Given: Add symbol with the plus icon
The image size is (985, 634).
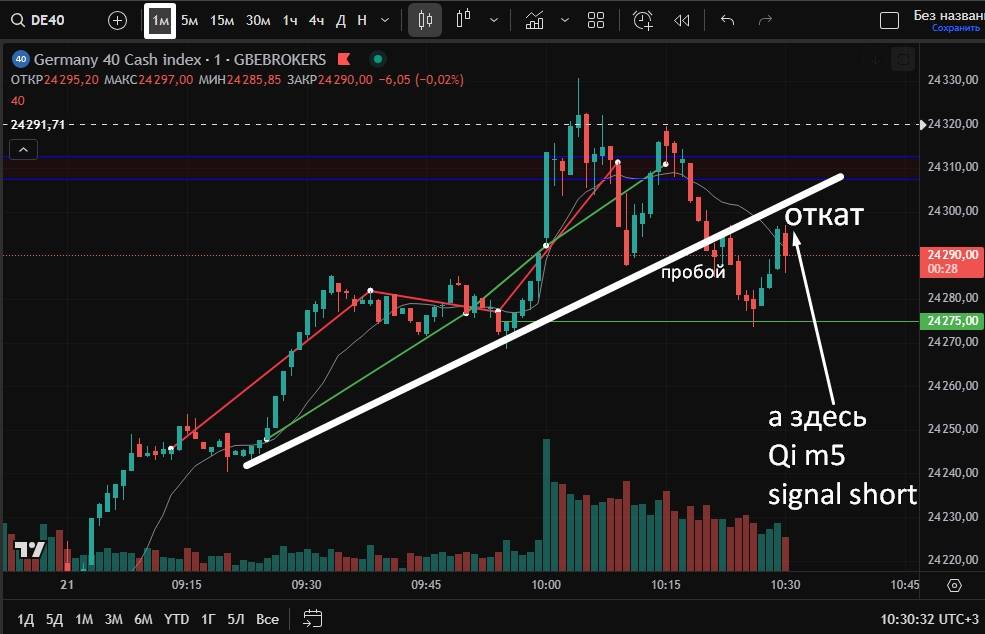Looking at the screenshot, I should [117, 20].
